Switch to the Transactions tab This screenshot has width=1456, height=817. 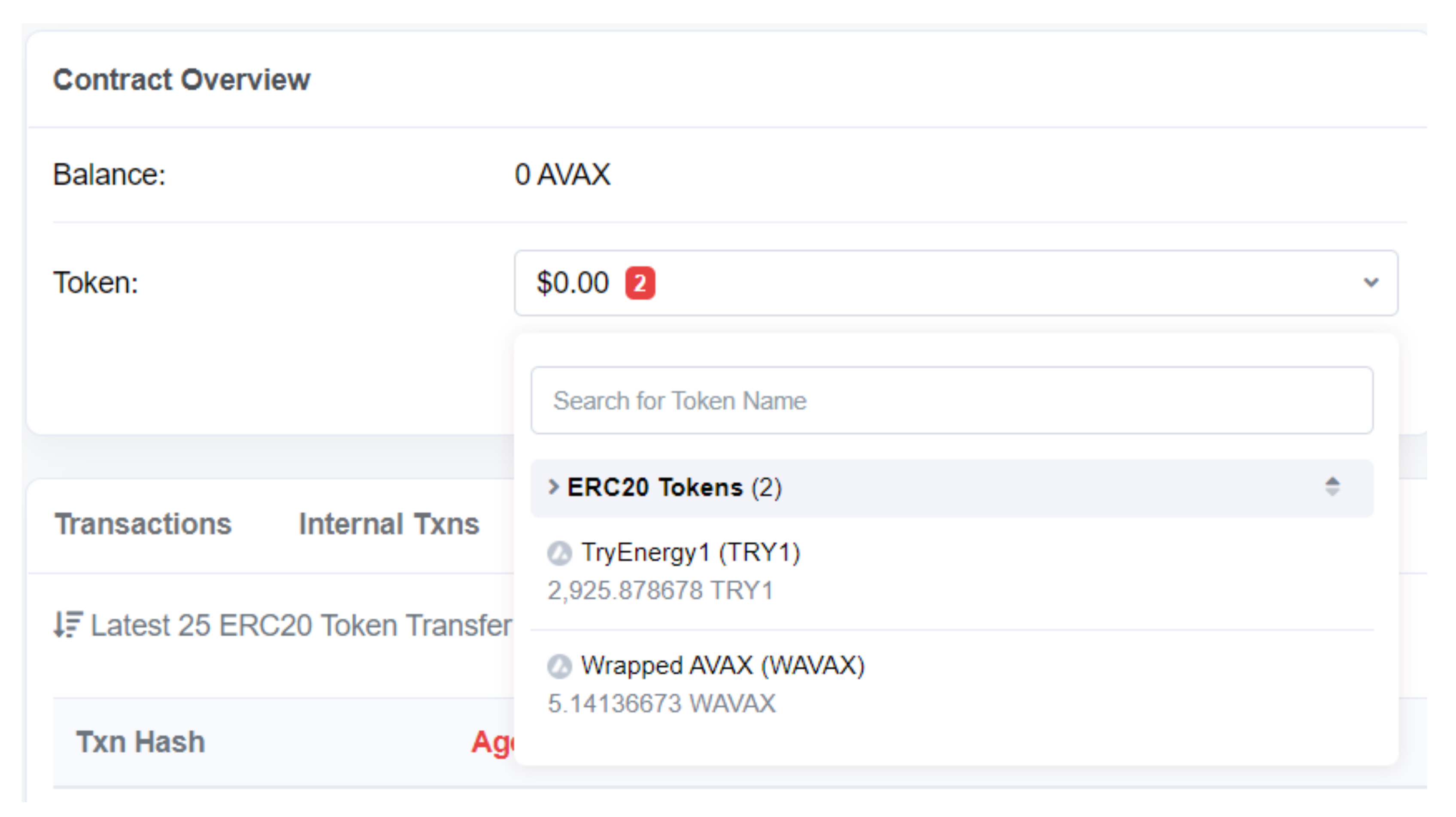pyautogui.click(x=143, y=524)
